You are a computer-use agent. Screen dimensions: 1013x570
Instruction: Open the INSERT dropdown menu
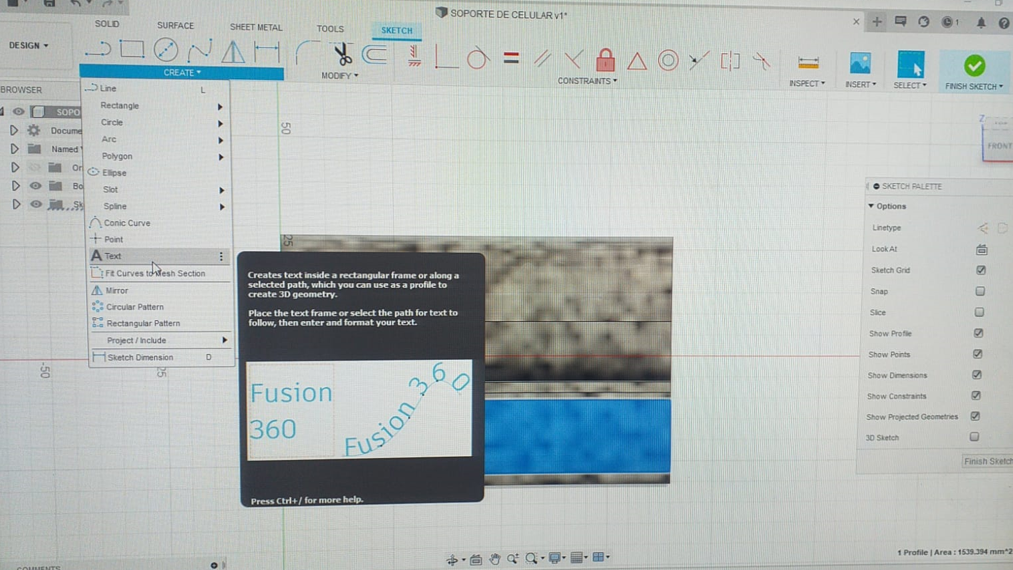[861, 84]
